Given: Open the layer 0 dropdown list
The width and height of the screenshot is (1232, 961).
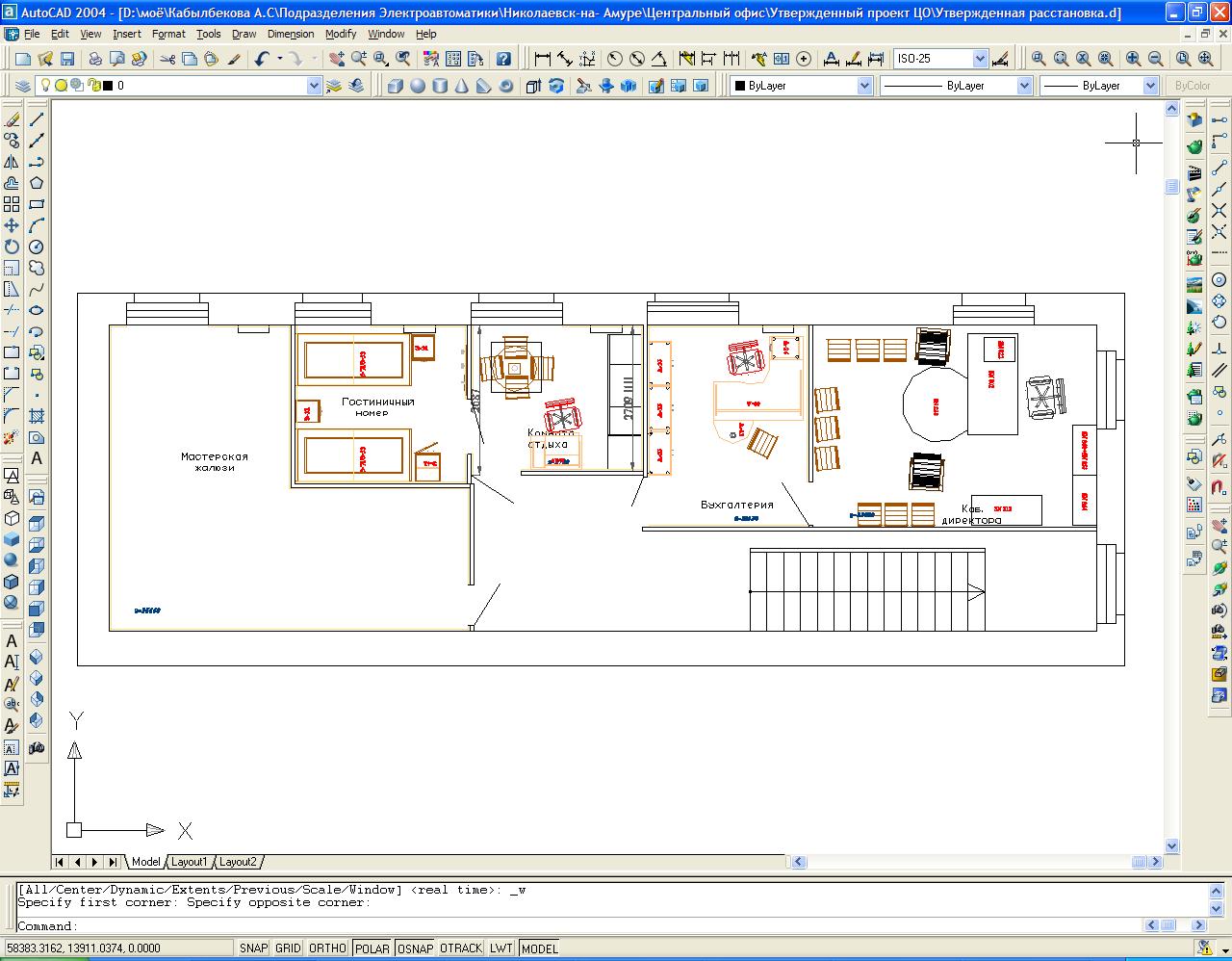Looking at the screenshot, I should pyautogui.click(x=313, y=86).
